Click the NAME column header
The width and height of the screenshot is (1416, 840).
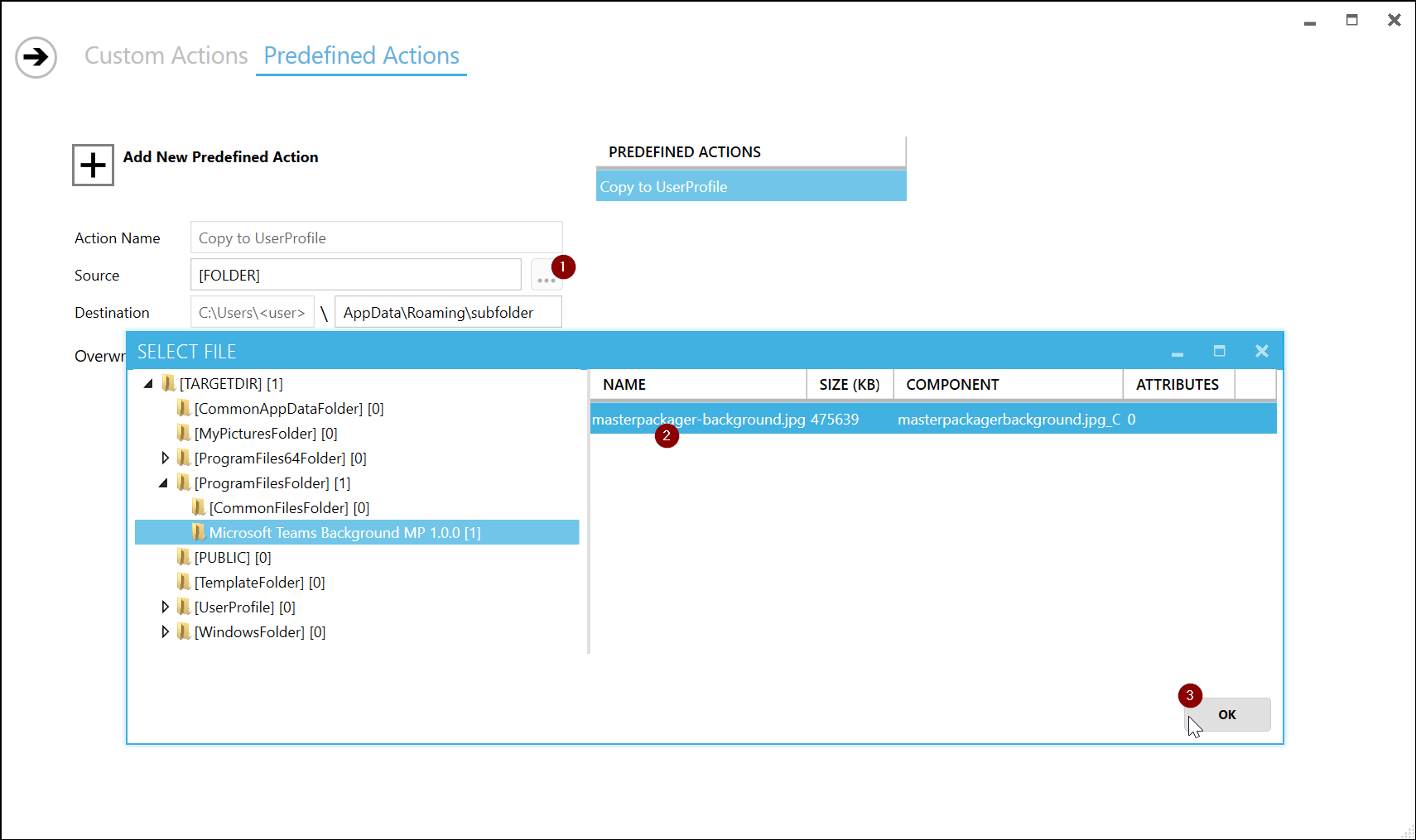[x=698, y=385]
